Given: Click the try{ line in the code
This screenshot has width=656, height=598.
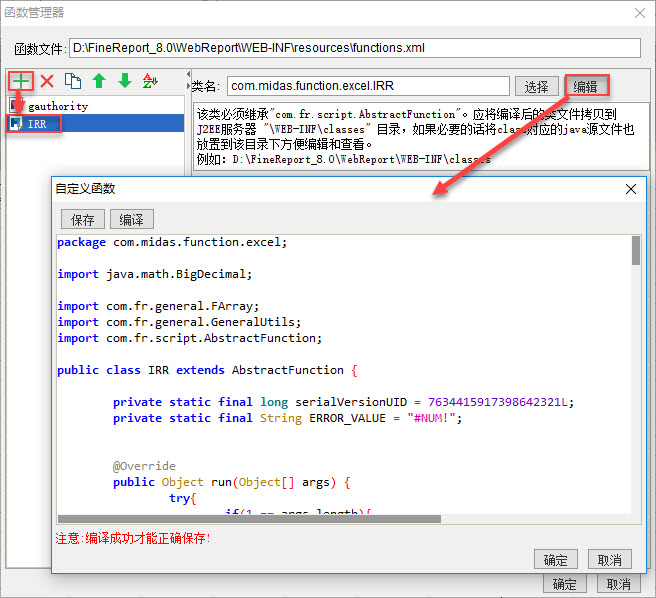Looking at the screenshot, I should coord(182,498).
